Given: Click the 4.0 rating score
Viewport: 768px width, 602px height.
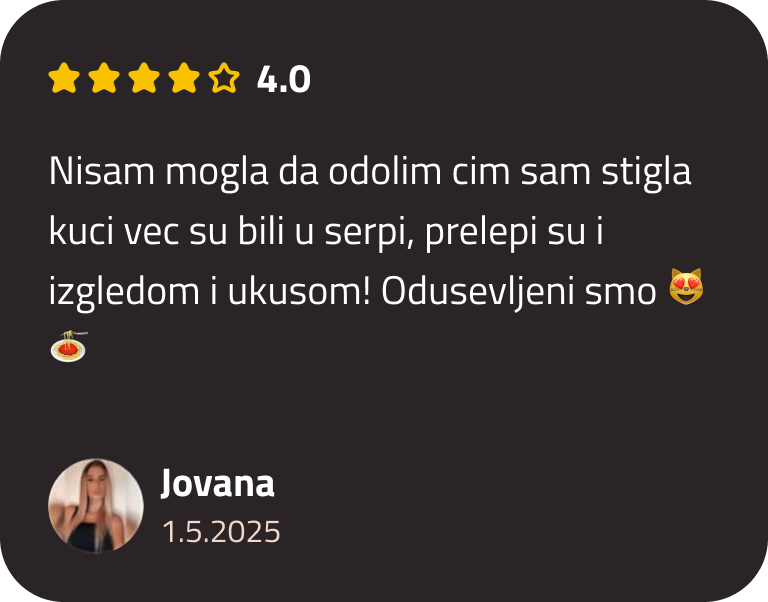Looking at the screenshot, I should point(284,79).
